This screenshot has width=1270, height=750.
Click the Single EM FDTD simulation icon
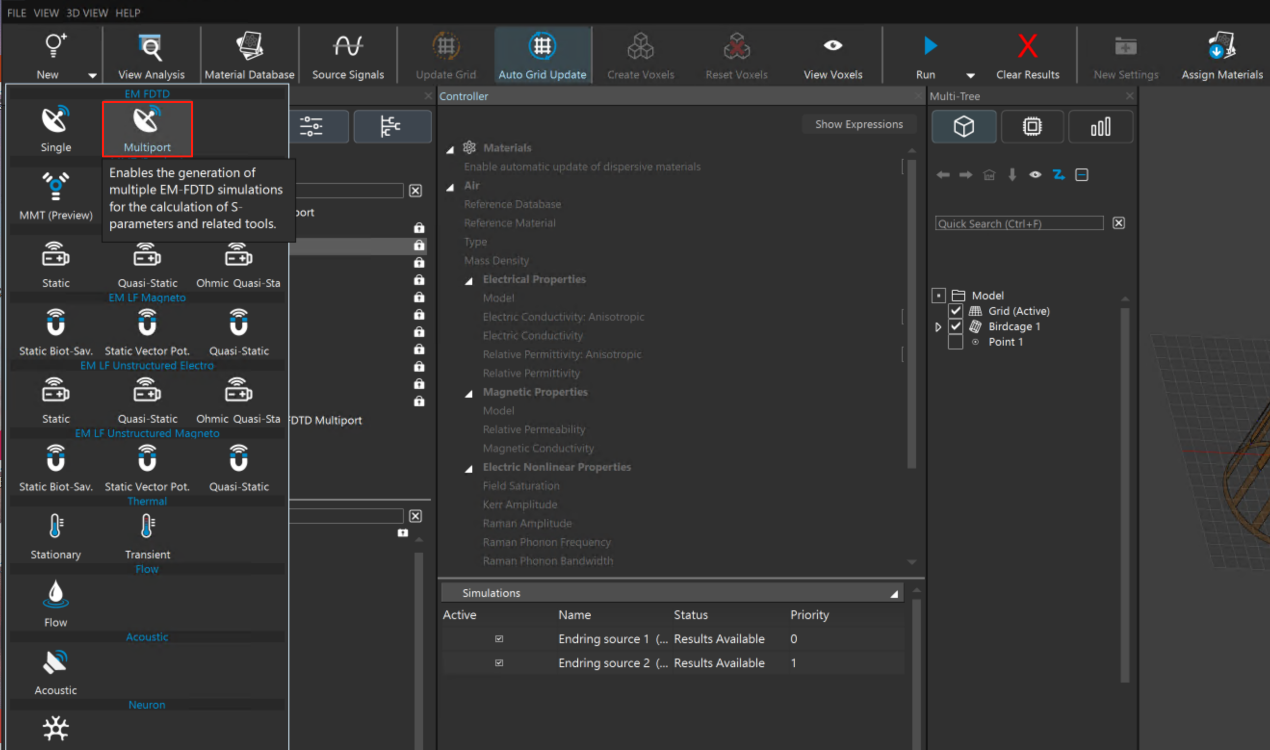[56, 128]
